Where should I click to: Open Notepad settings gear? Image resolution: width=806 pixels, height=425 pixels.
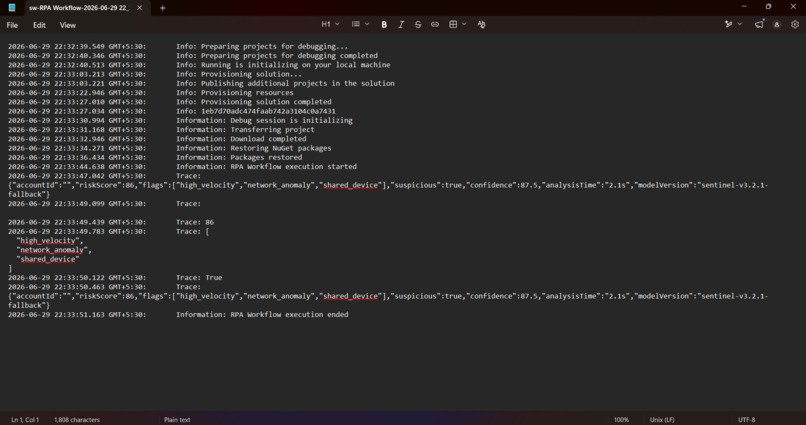(x=795, y=24)
